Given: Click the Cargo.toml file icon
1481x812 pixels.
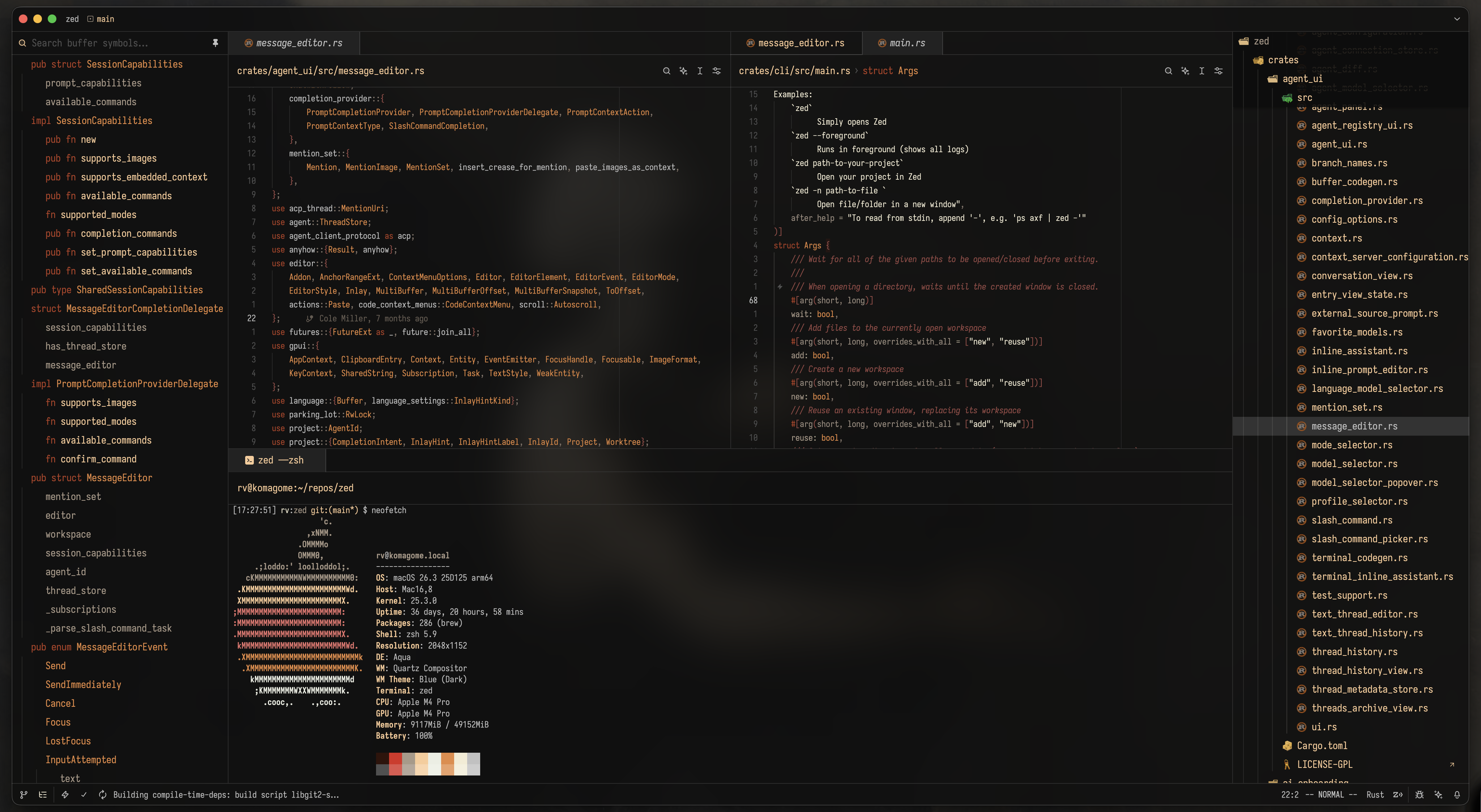Looking at the screenshot, I should pos(1287,746).
